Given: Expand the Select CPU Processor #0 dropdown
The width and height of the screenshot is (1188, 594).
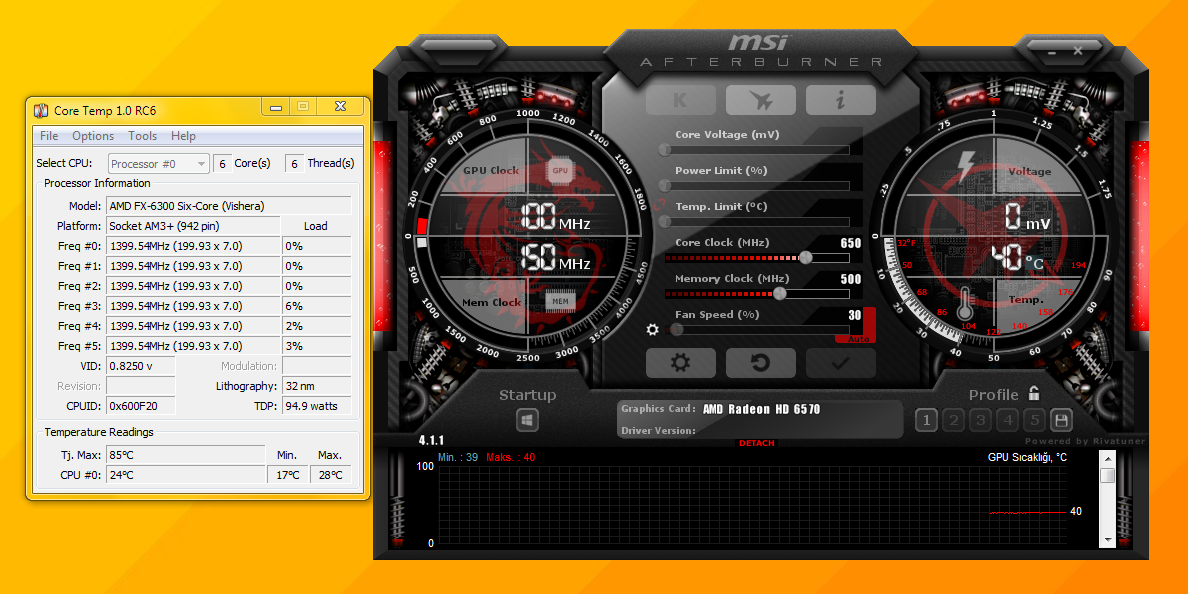Looking at the screenshot, I should [x=159, y=164].
